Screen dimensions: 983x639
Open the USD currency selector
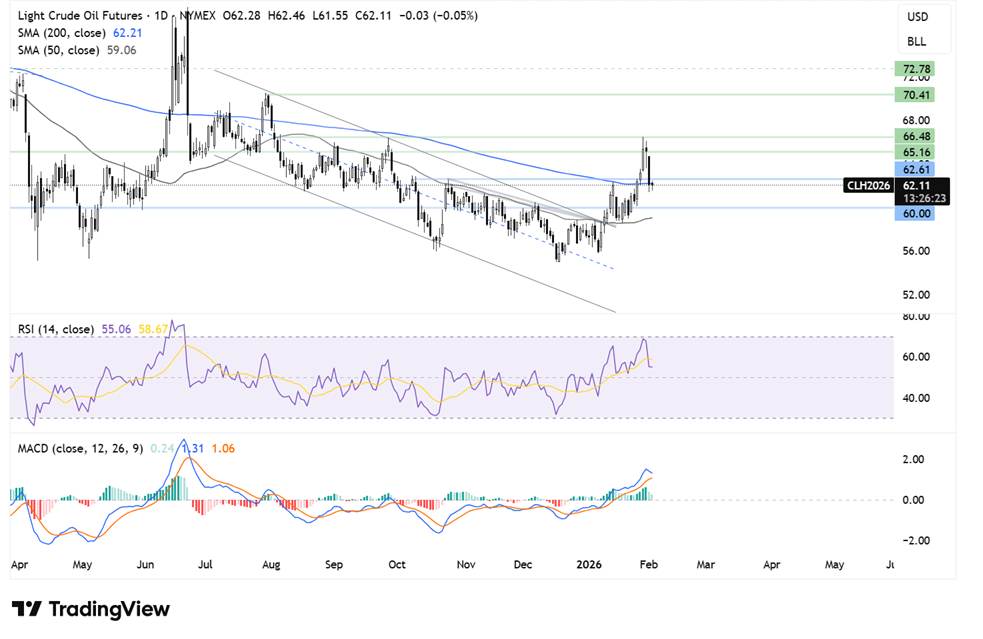917,17
